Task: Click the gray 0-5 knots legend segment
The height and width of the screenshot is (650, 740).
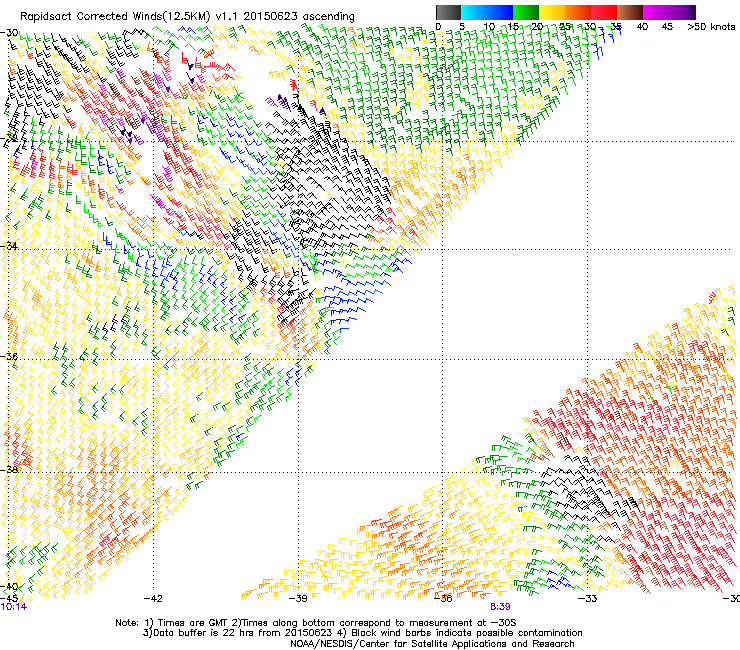Action: click(448, 12)
